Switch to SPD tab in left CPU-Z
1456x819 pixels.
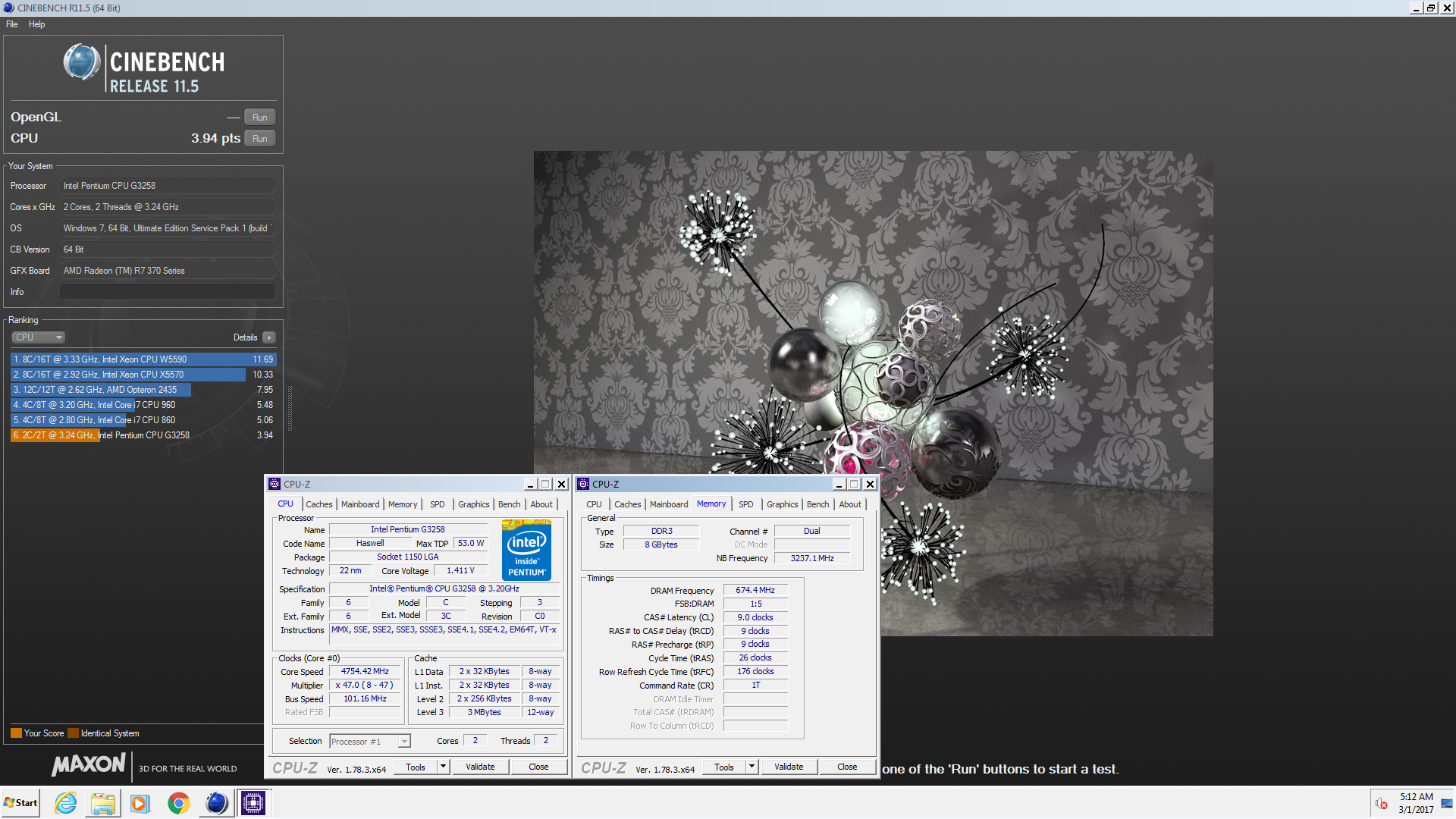(438, 504)
